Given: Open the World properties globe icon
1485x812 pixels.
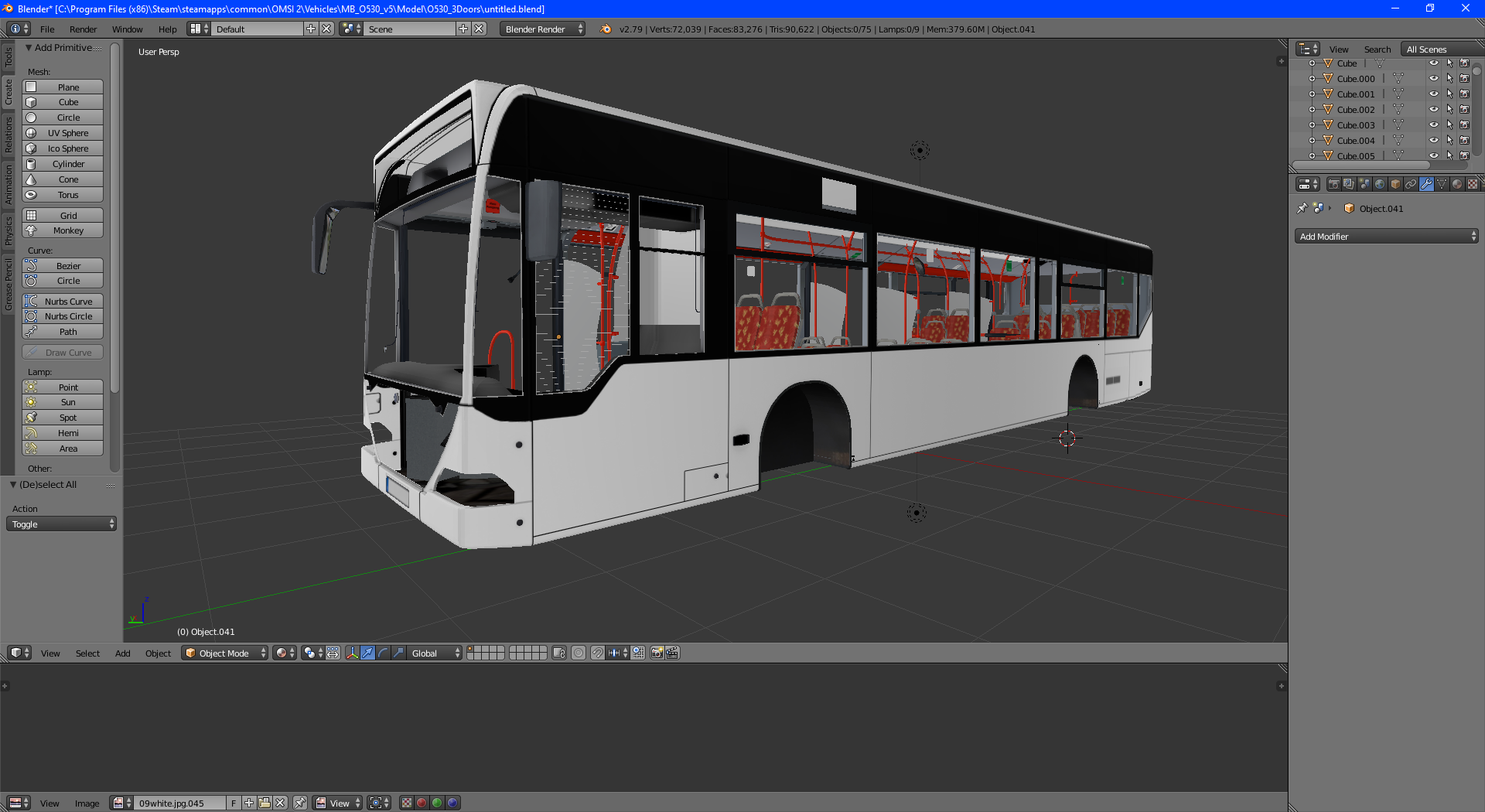Looking at the screenshot, I should 1380,184.
